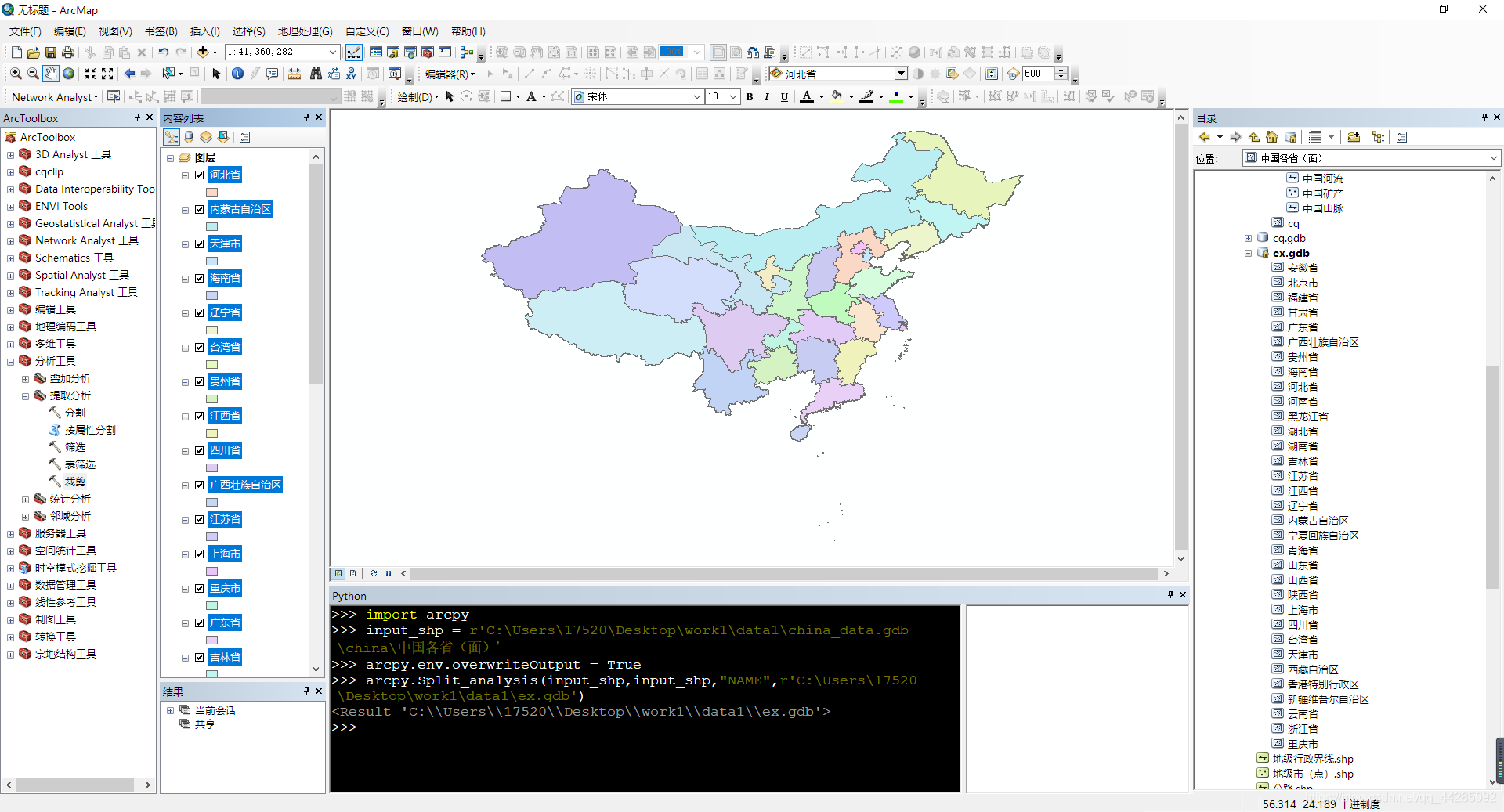Open the 编辑(E) menu
The height and width of the screenshot is (812, 1504).
tap(70, 31)
